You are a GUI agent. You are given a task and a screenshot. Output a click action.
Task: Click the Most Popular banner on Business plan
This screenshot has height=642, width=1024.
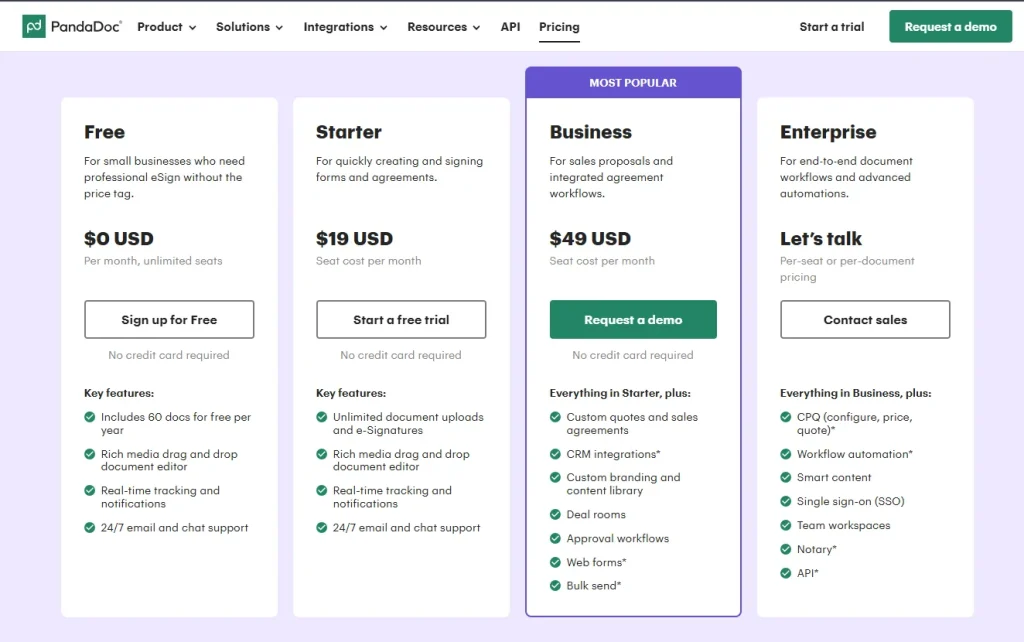click(633, 83)
